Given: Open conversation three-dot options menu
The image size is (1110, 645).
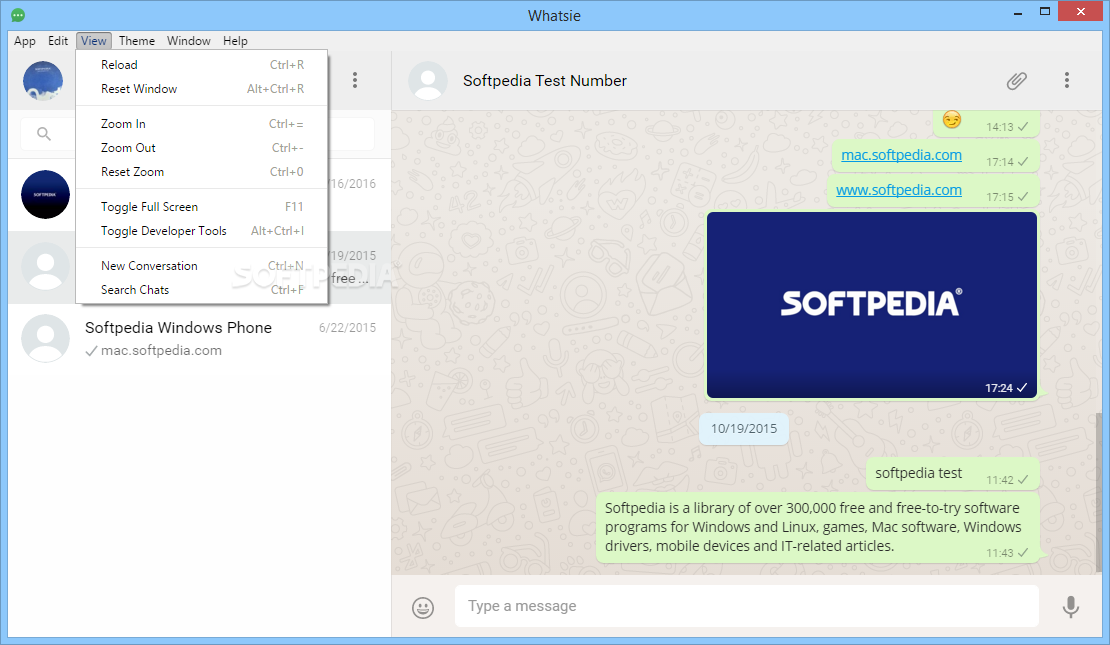Looking at the screenshot, I should click(x=1067, y=80).
